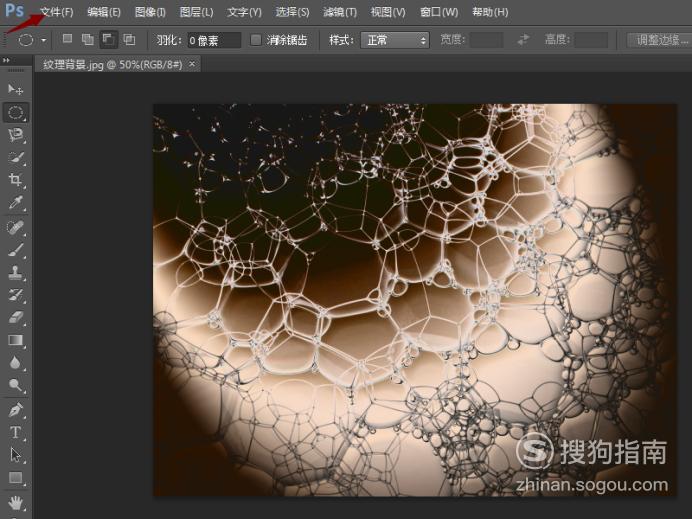
Task: Select the Dodge tool
Action: coord(16,385)
